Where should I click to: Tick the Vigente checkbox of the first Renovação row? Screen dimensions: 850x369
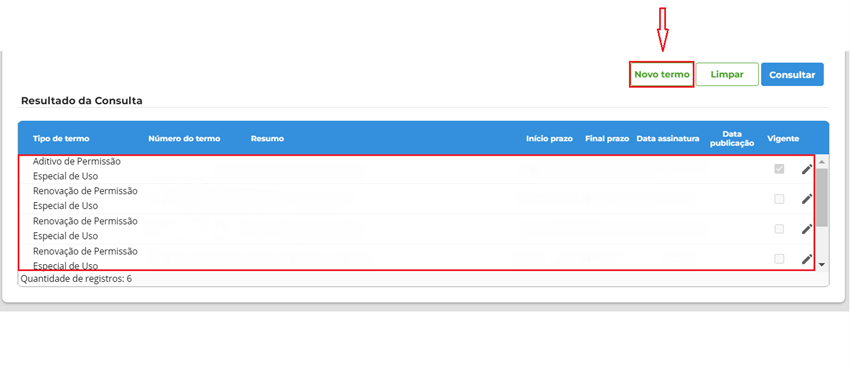tap(779, 199)
